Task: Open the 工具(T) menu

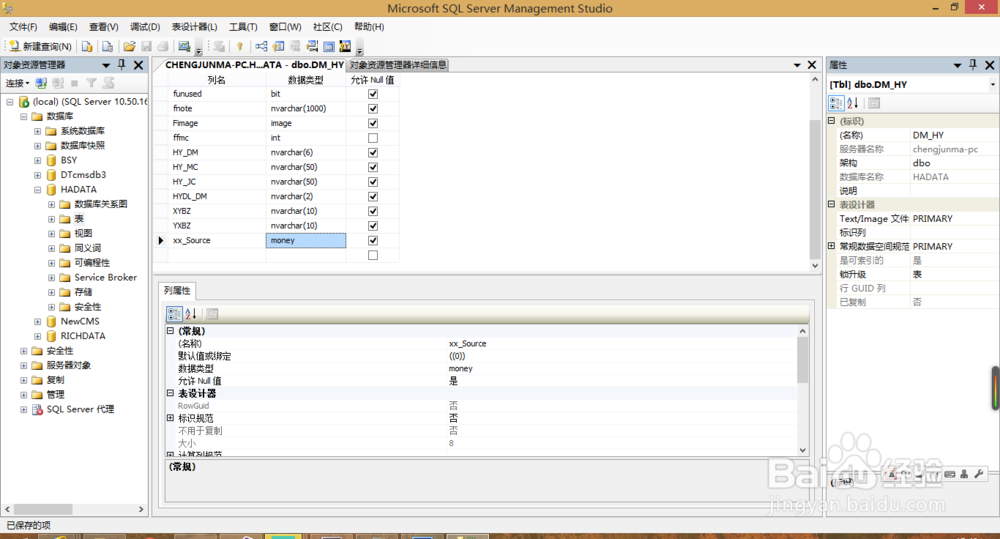Action: coord(243,27)
